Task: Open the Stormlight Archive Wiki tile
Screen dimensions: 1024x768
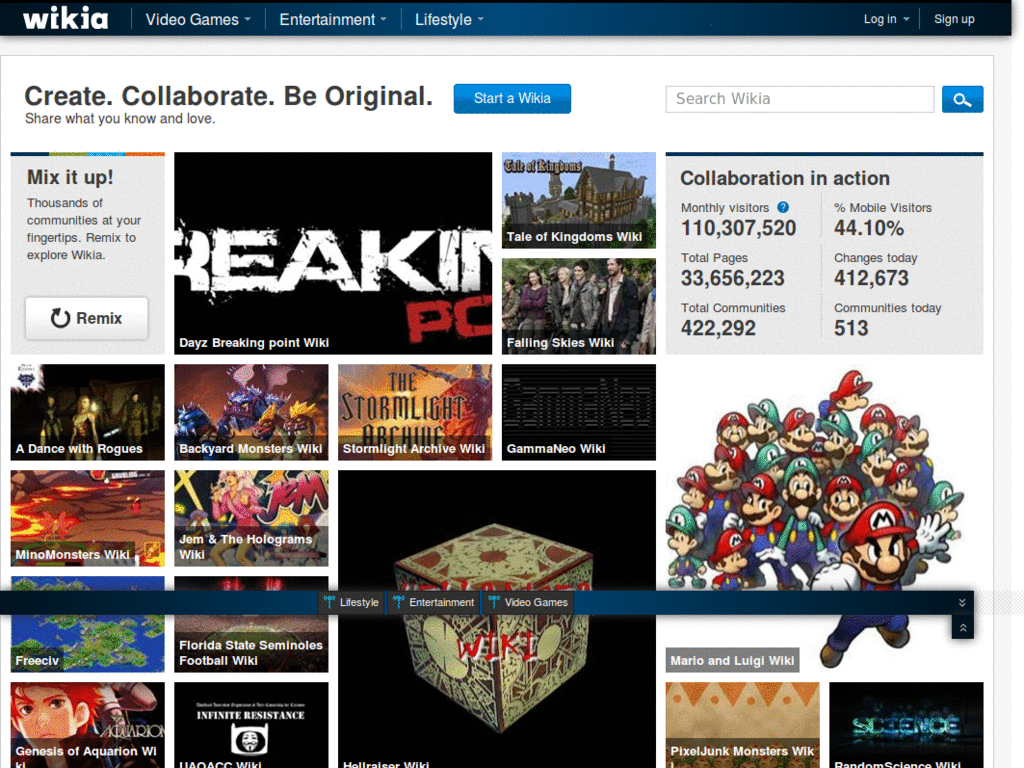Action: pos(415,412)
